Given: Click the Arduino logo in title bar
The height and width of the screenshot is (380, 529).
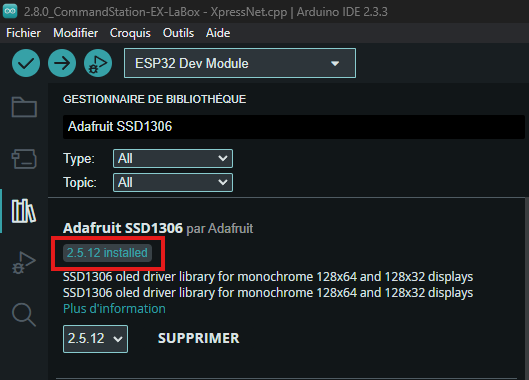Looking at the screenshot, I should tap(10, 11).
